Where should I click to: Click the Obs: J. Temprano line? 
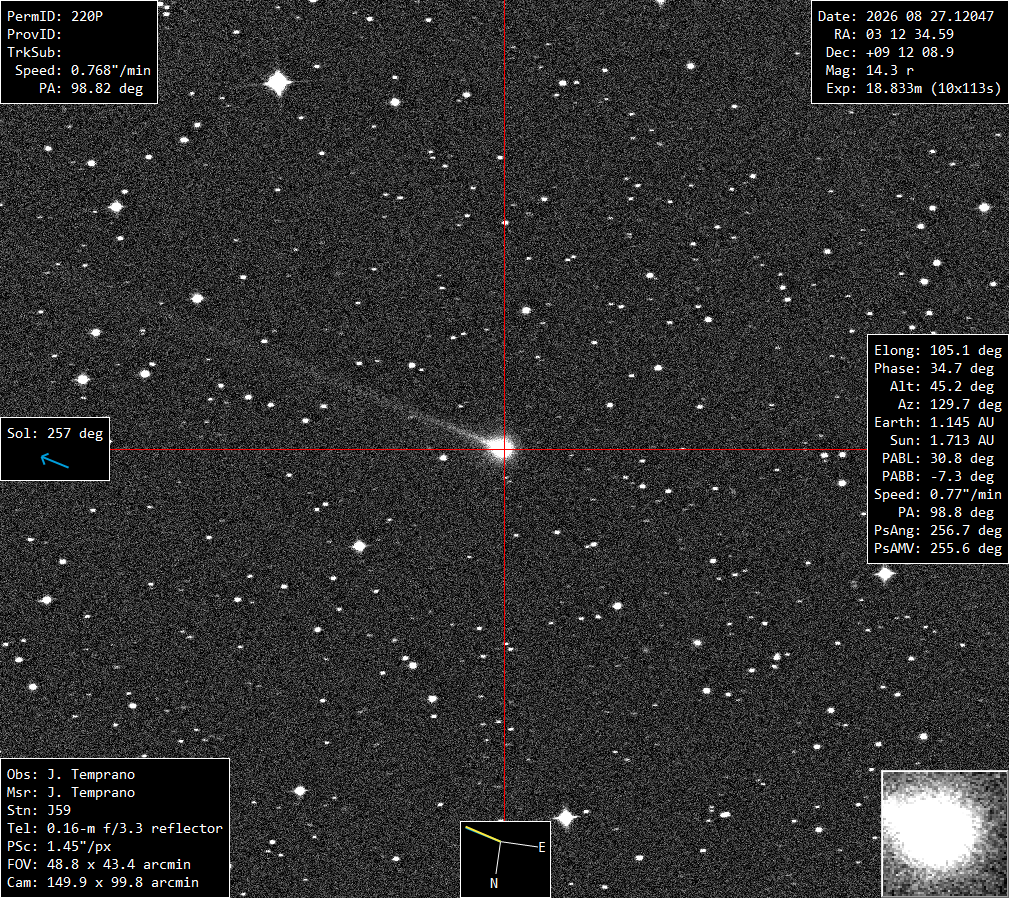pyautogui.click(x=71, y=774)
